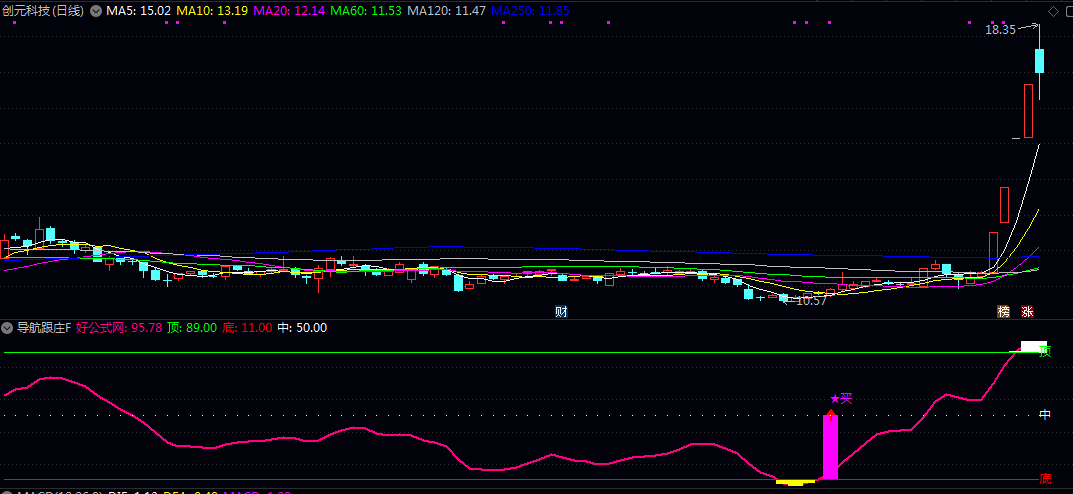Click the 导航跟庄F indicator name

pyautogui.click(x=43, y=327)
